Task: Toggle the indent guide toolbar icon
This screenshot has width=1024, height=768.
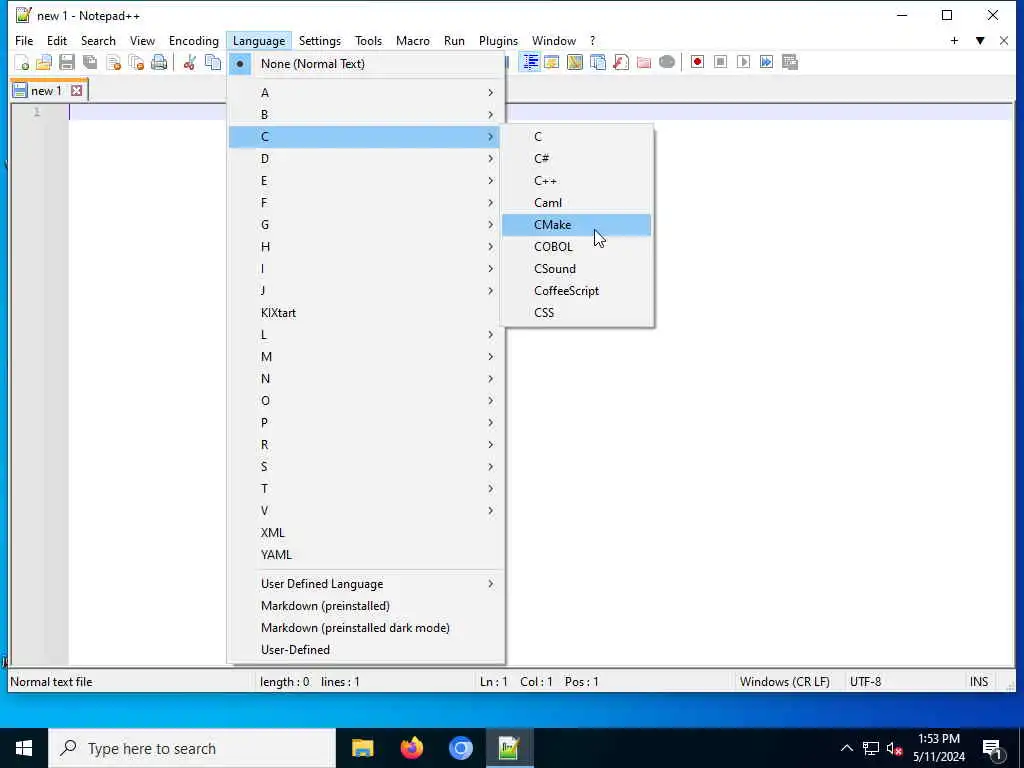Action: click(x=530, y=63)
